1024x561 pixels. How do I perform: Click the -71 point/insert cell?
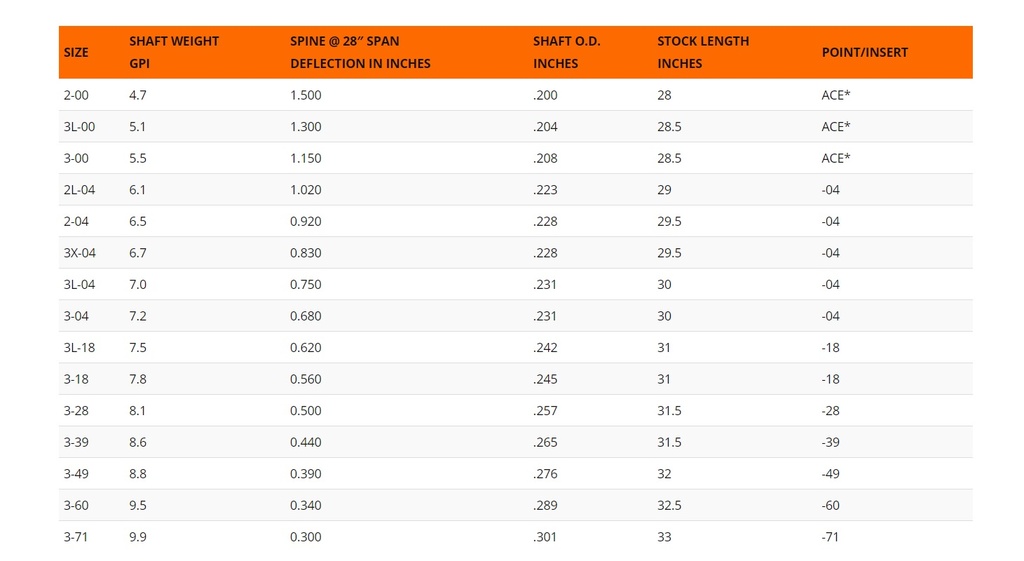pos(830,537)
